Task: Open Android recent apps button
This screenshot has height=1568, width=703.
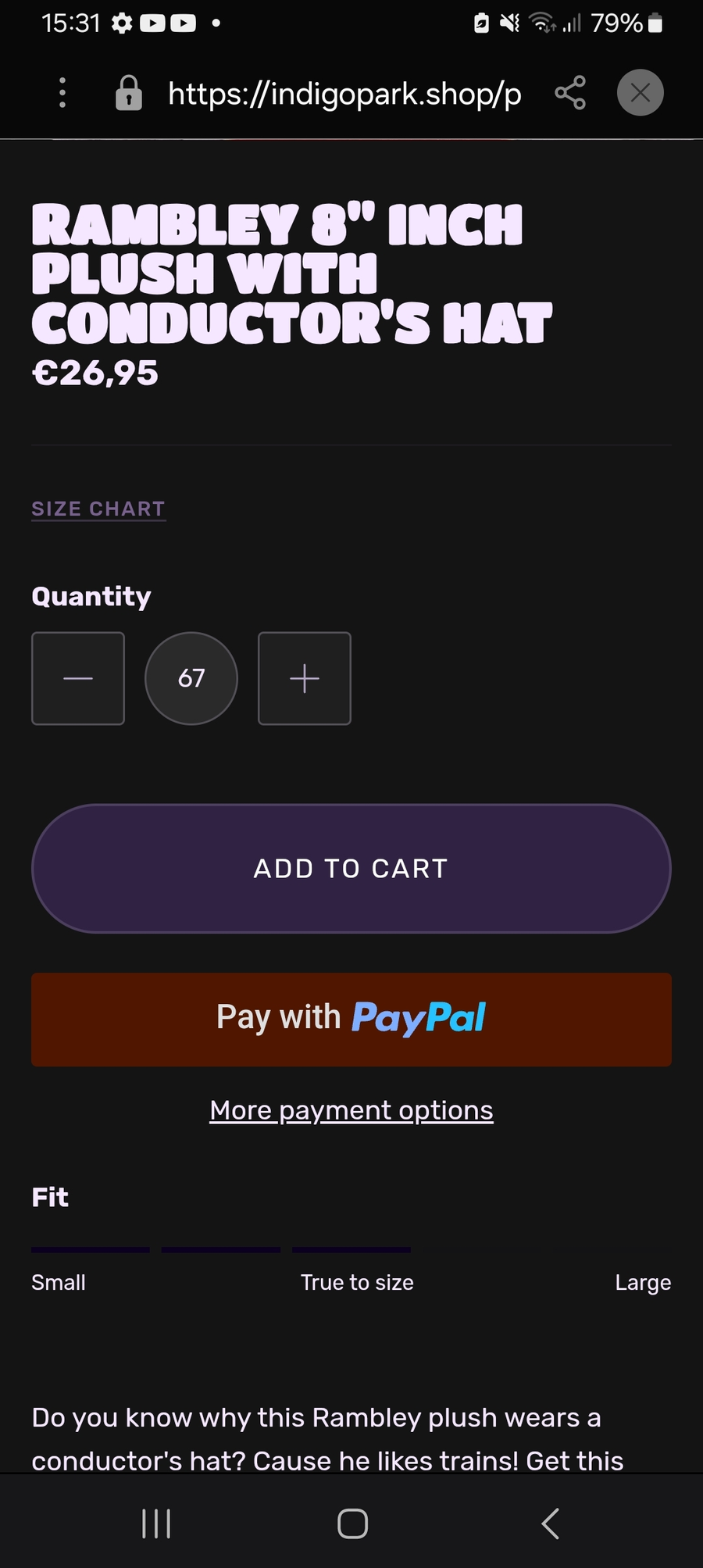Action: (x=156, y=1523)
